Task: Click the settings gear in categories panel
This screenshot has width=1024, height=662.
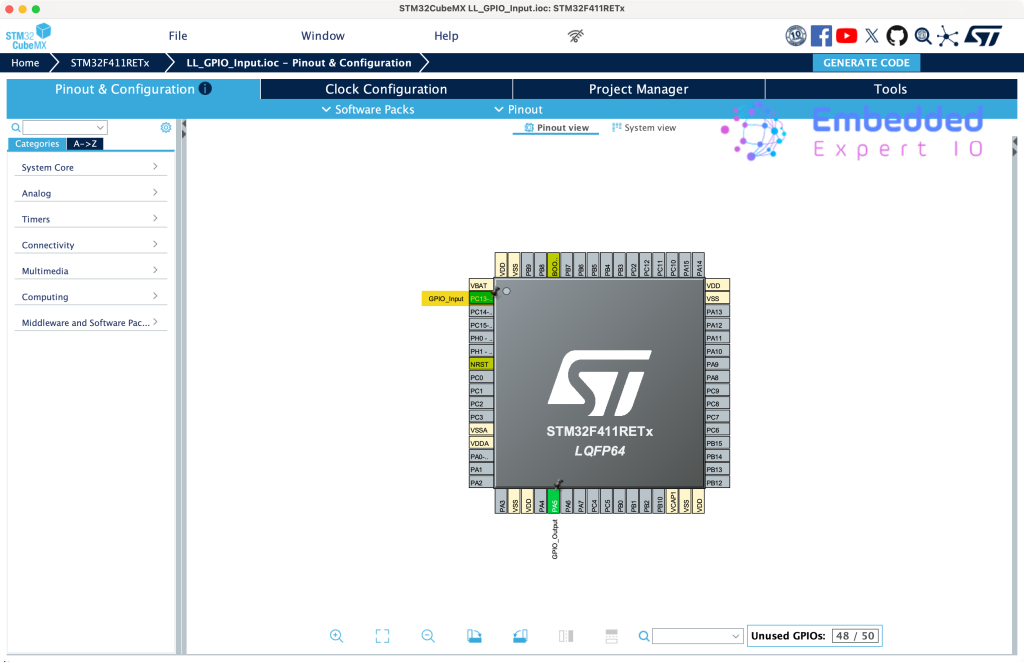Action: coord(166,128)
